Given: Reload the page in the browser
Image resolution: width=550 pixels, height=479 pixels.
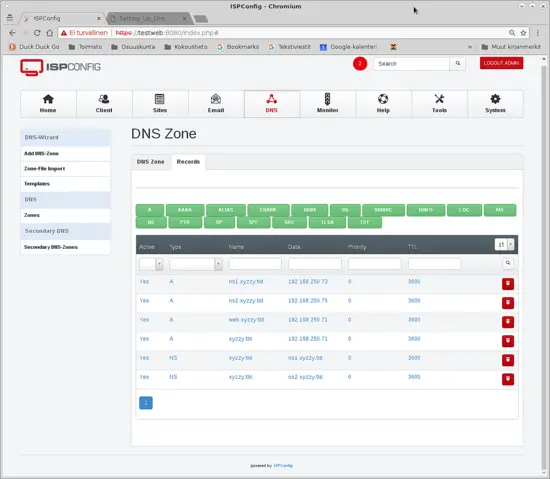Looking at the screenshot, I should tap(37, 33).
